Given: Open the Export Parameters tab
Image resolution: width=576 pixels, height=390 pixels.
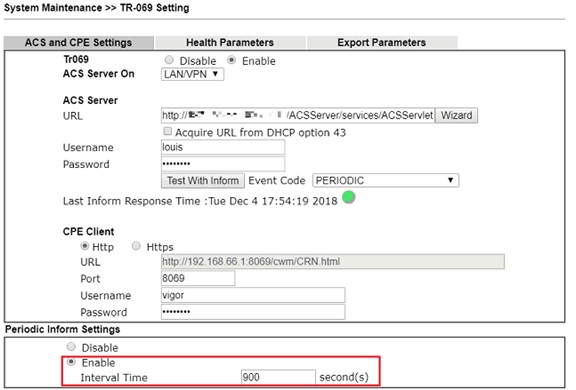Looking at the screenshot, I should [382, 43].
